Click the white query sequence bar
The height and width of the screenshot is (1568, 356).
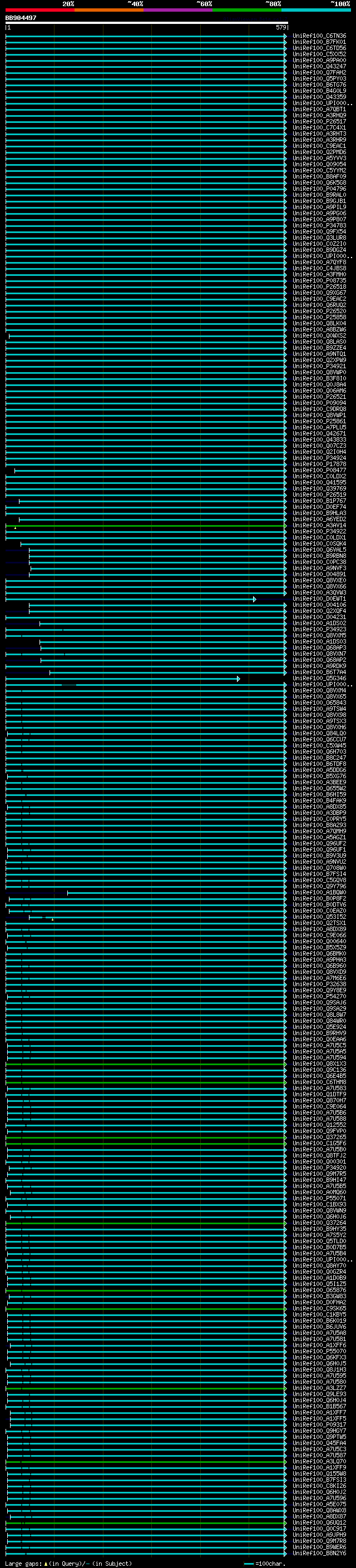(147, 22)
